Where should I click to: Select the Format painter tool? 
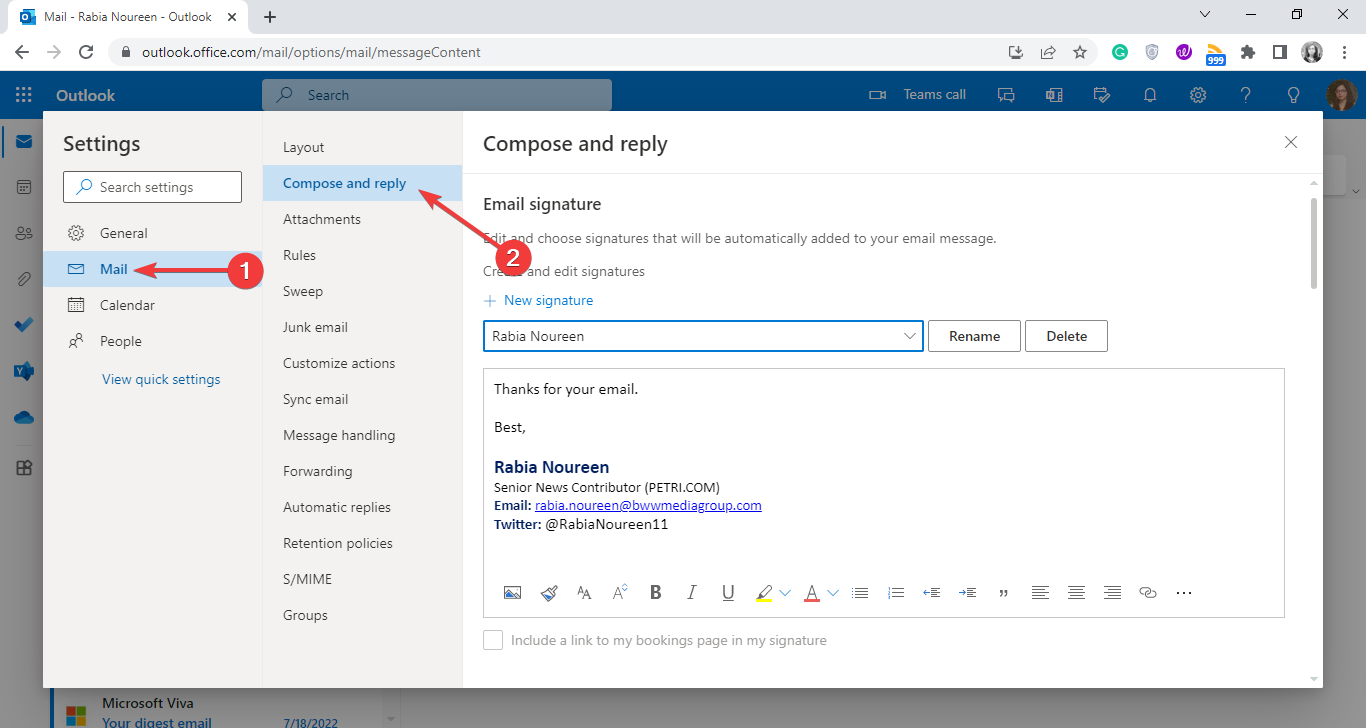548,592
